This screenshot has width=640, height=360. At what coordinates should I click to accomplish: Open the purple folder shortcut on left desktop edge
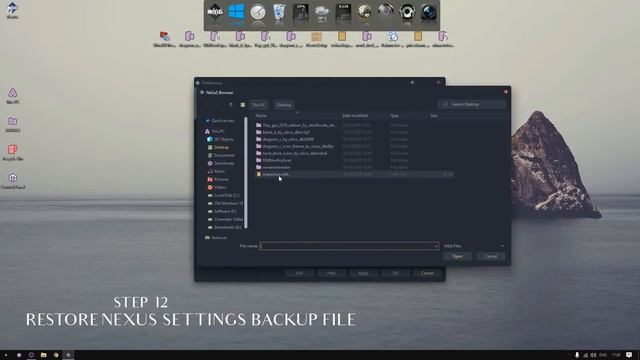coord(13,124)
